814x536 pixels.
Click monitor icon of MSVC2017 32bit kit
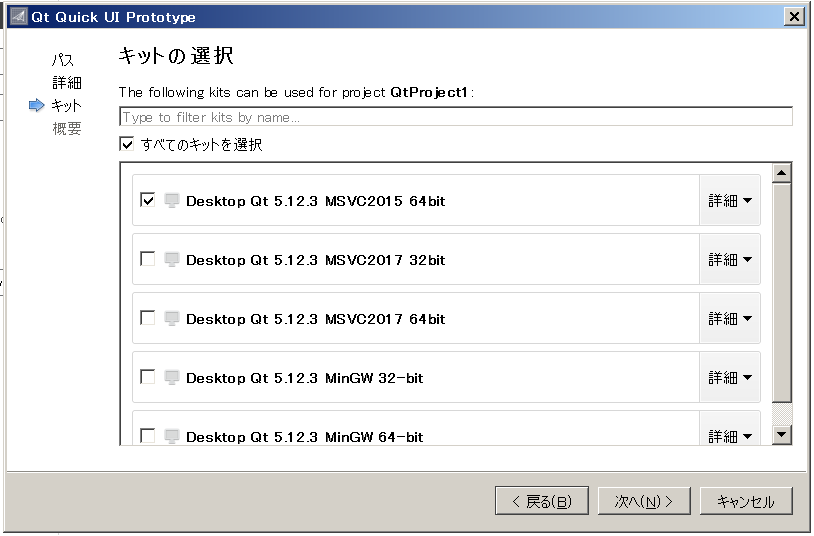171,259
